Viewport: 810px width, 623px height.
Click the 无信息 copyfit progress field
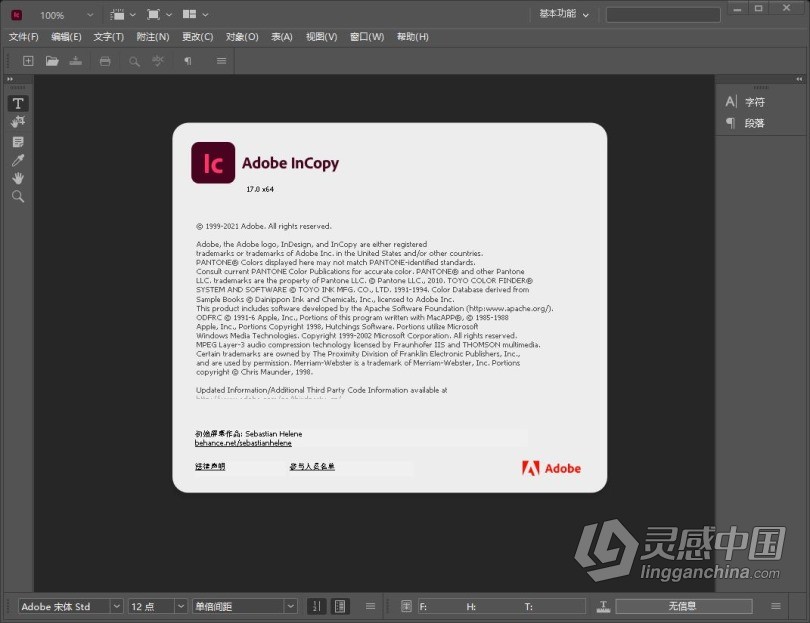pyautogui.click(x=683, y=606)
